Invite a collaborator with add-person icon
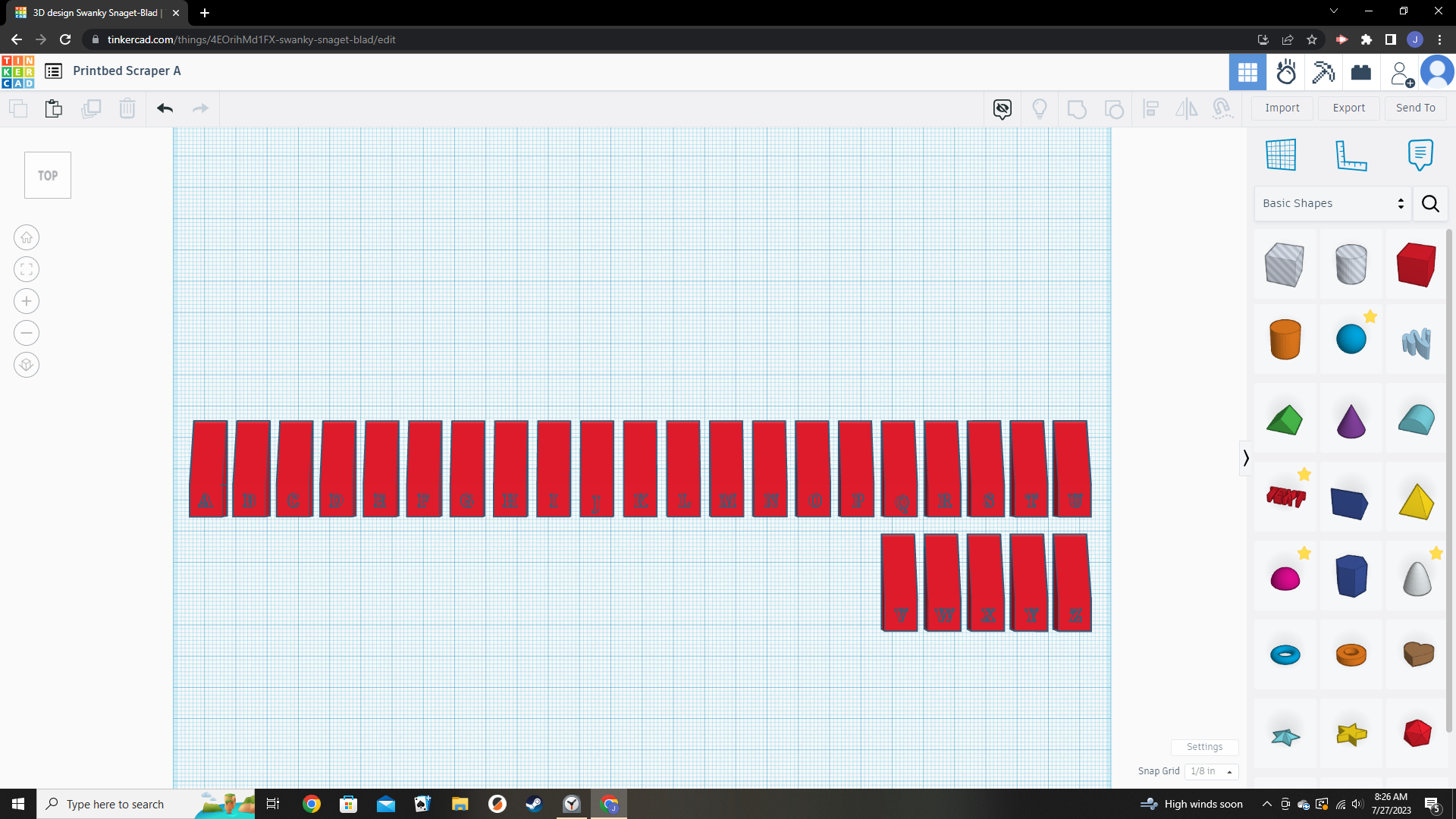The width and height of the screenshot is (1456, 819). pyautogui.click(x=1401, y=73)
